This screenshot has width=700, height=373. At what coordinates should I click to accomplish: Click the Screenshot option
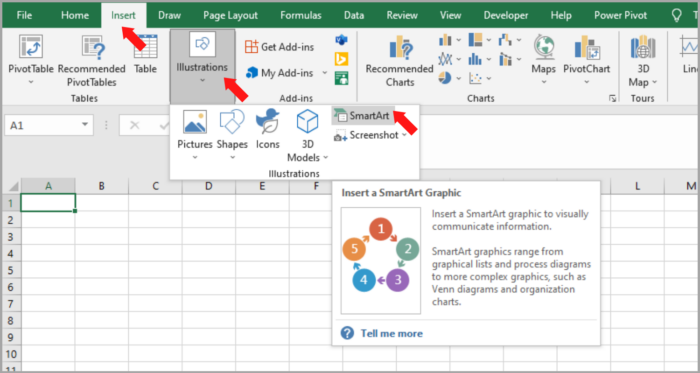click(370, 135)
